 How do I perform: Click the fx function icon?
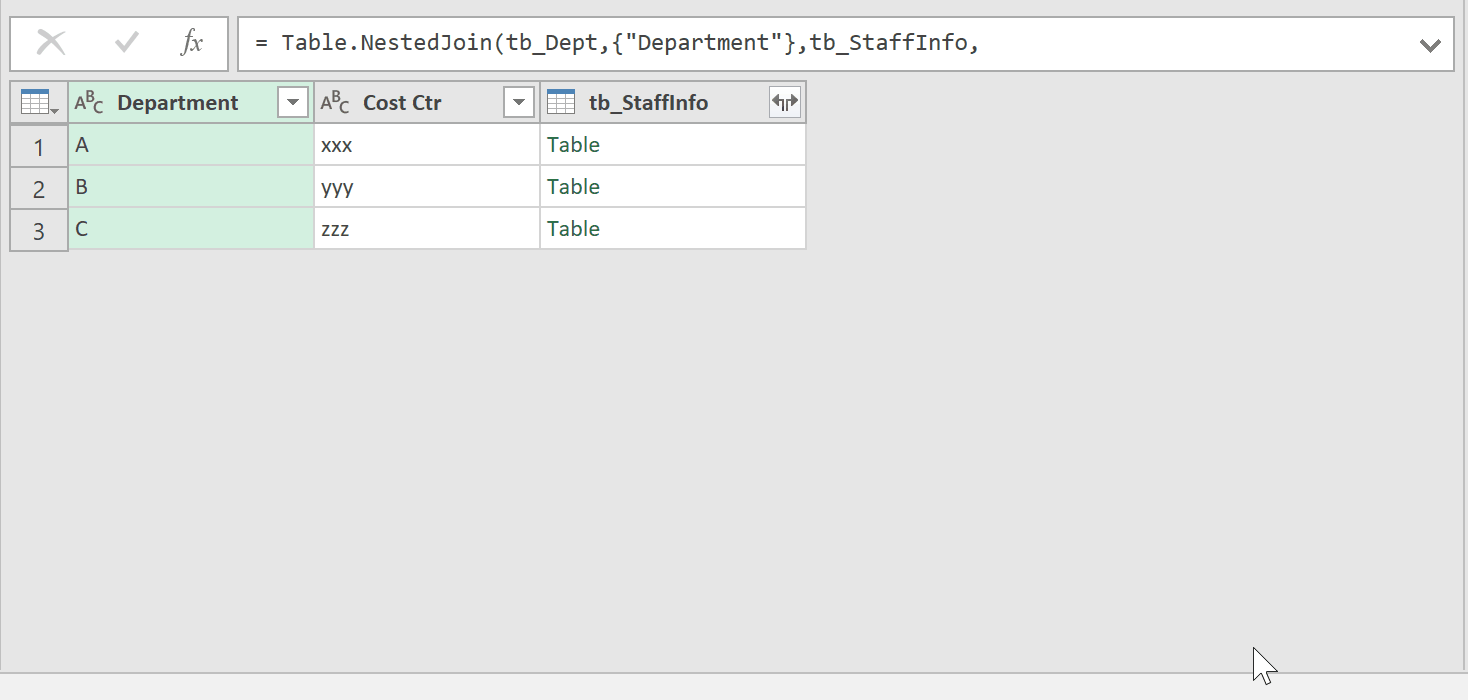click(x=191, y=43)
